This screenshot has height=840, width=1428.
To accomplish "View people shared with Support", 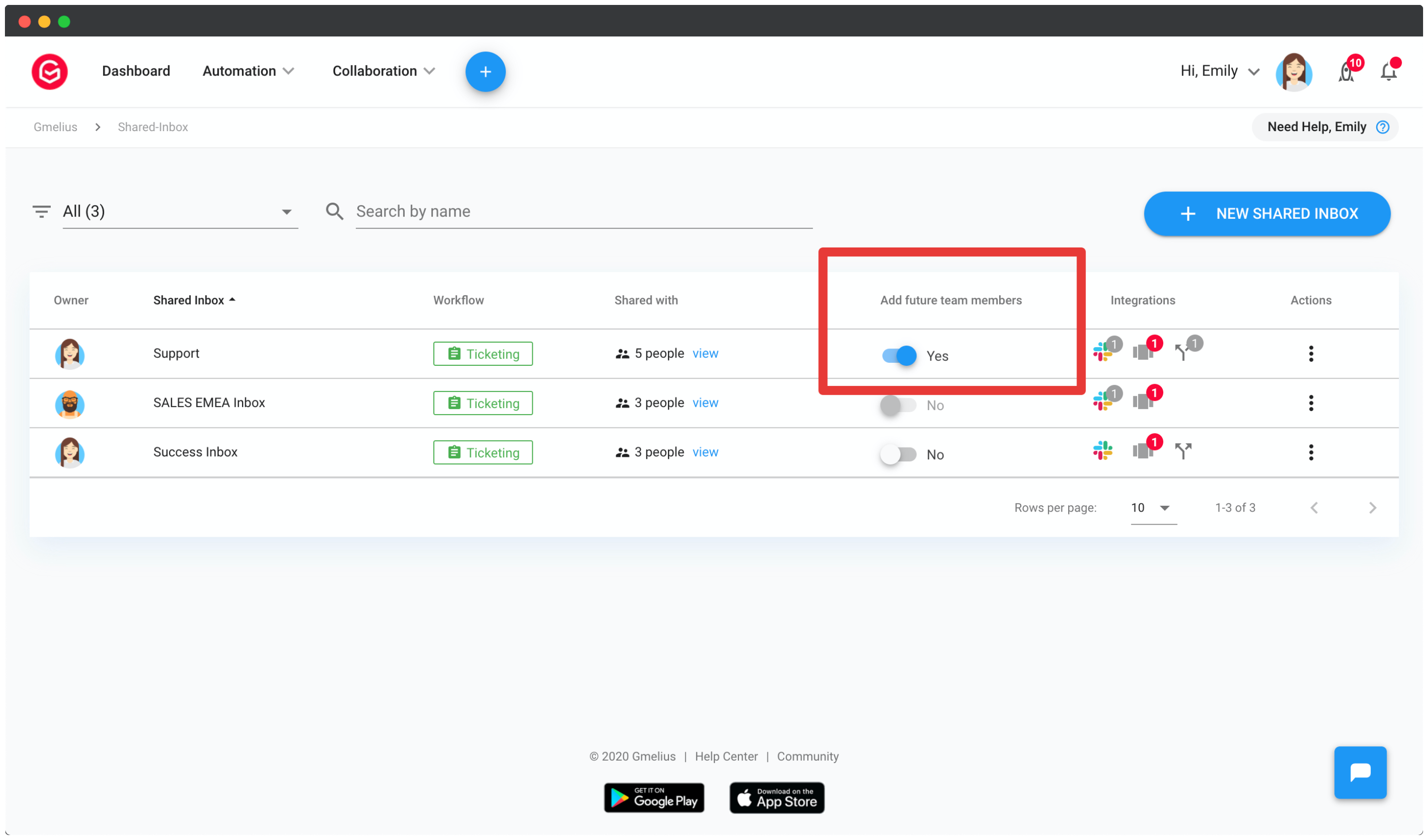I will pyautogui.click(x=705, y=353).
